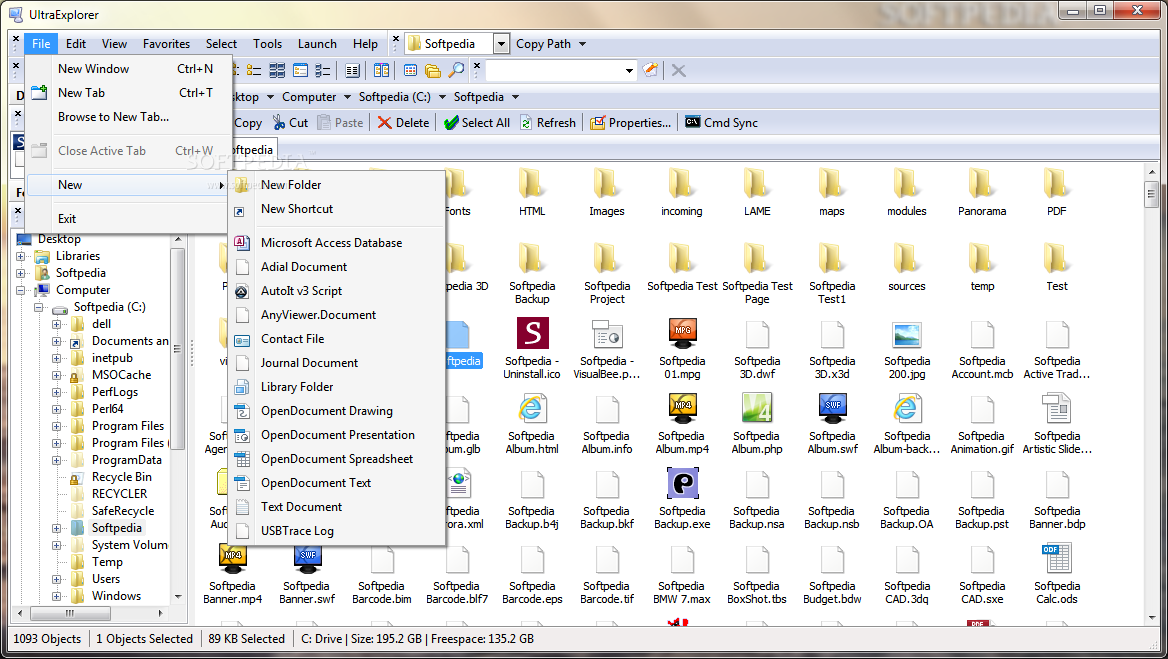This screenshot has height=659, width=1168.
Task: Select Softpedia VisualBee file icon
Action: pos(607,334)
